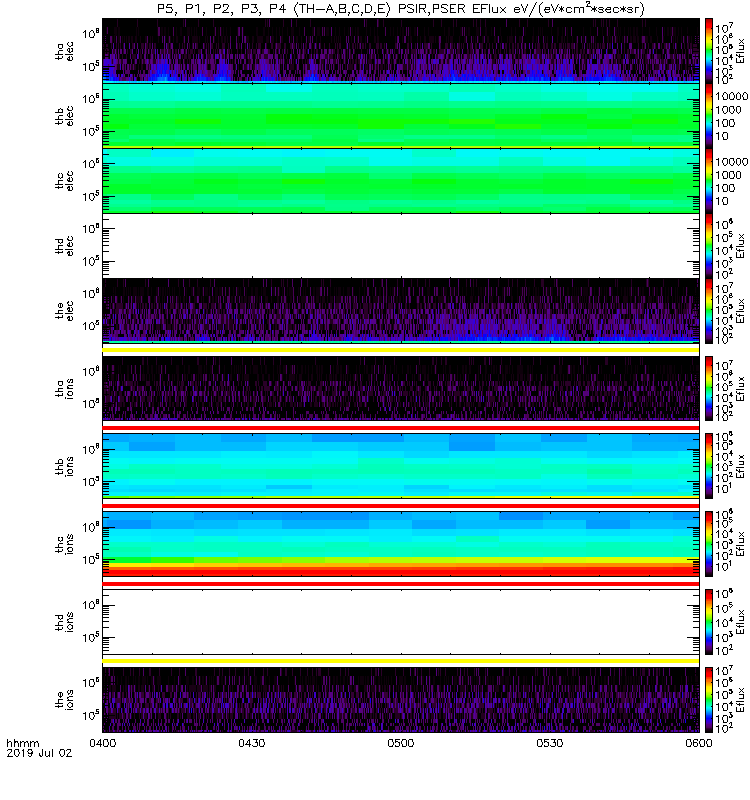Click inside the thb elec spectrogram panel
The height and width of the screenshot is (800, 750).
(x=401, y=116)
